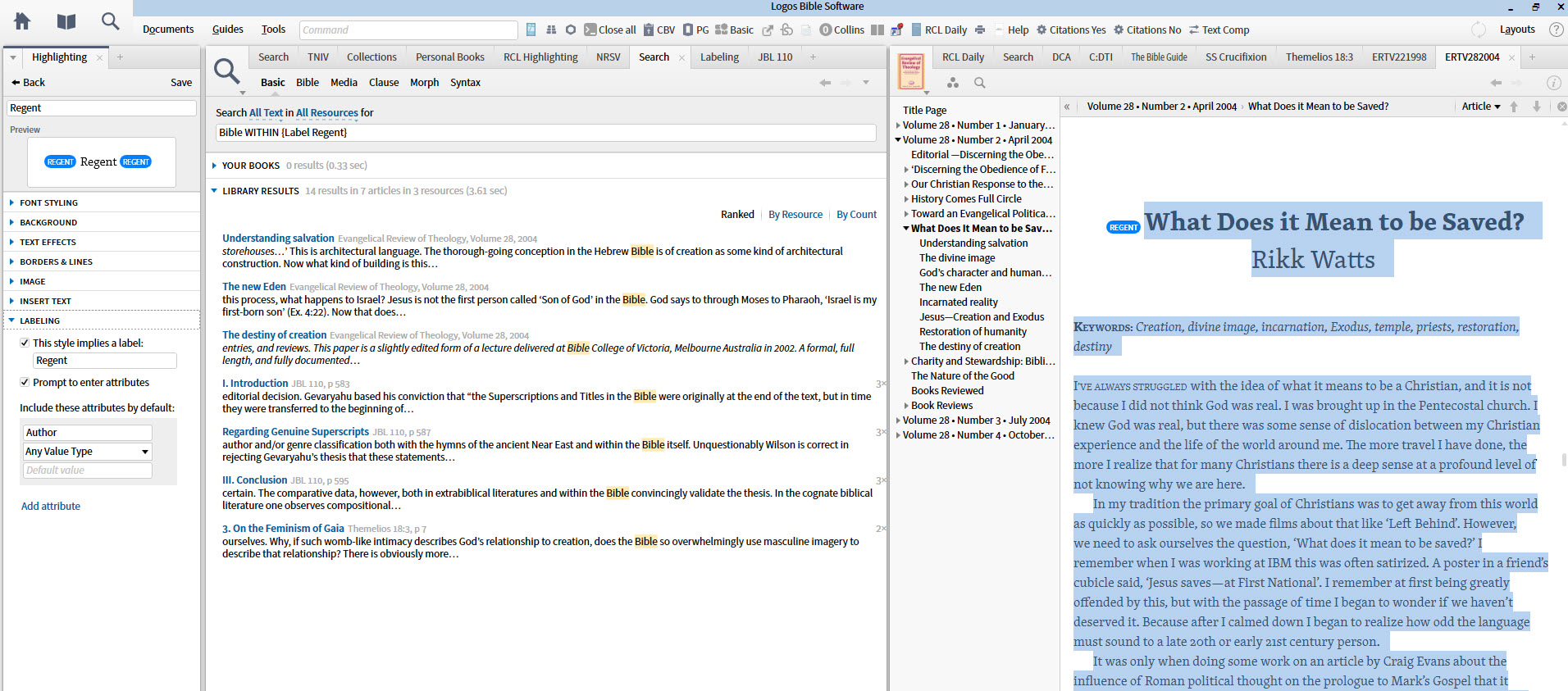Image resolution: width=1568 pixels, height=691 pixels.
Task: Open the Any Value Type dropdown
Action: [87, 452]
